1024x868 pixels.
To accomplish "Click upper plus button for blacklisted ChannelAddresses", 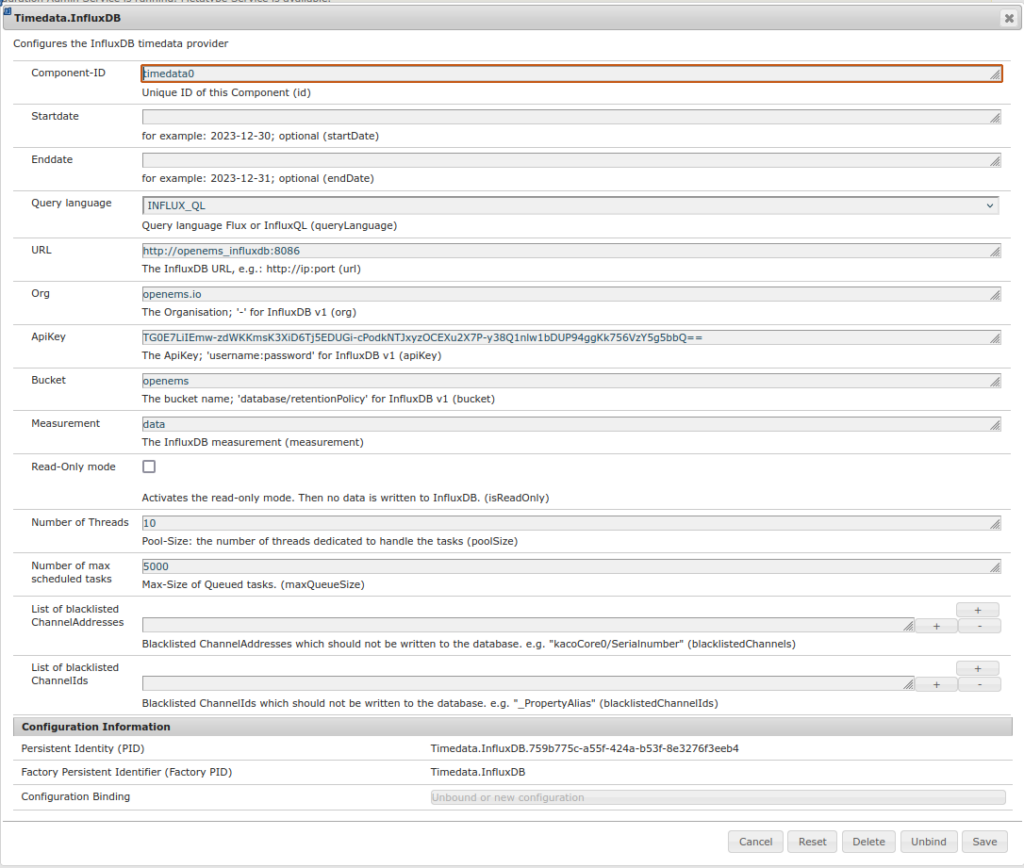I will point(978,609).
